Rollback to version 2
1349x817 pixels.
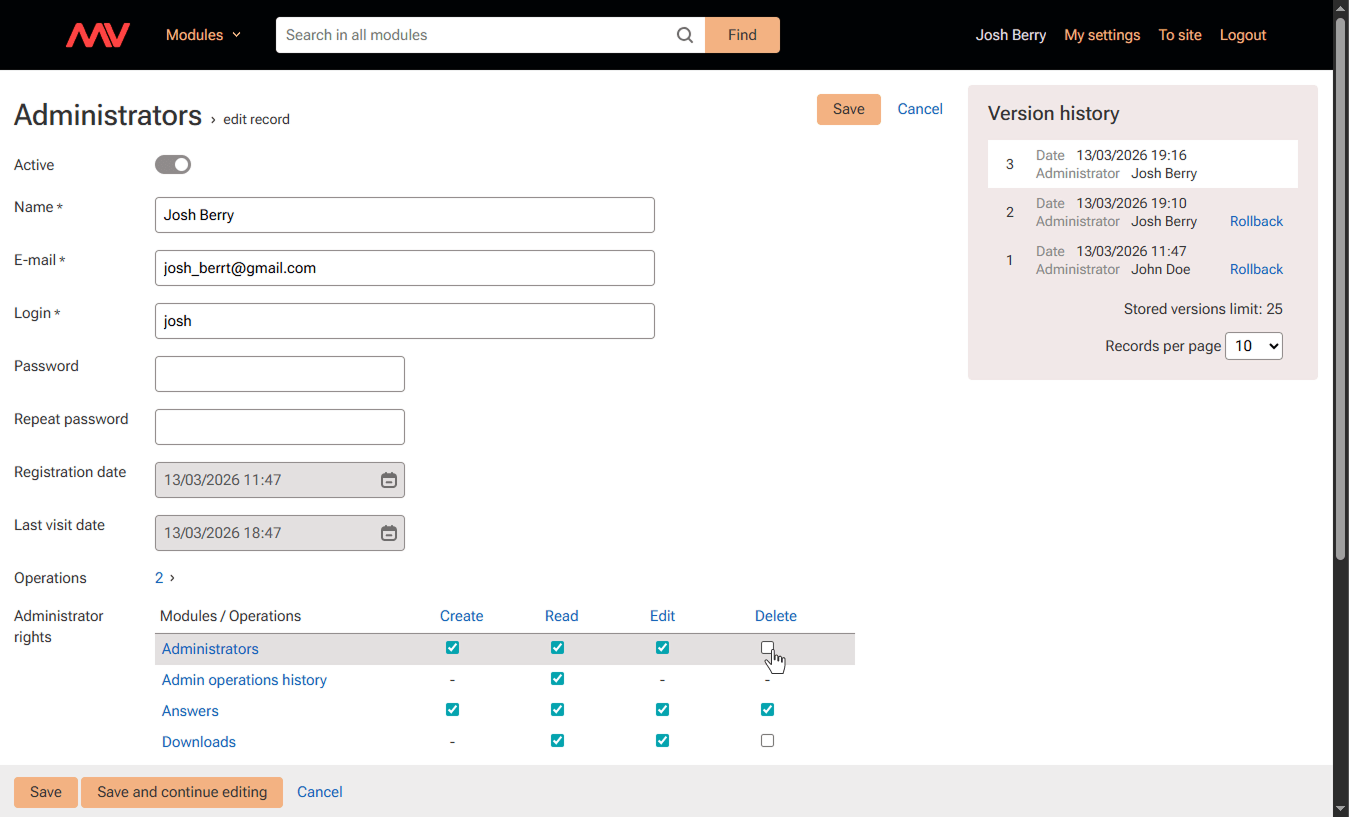[x=1256, y=221]
